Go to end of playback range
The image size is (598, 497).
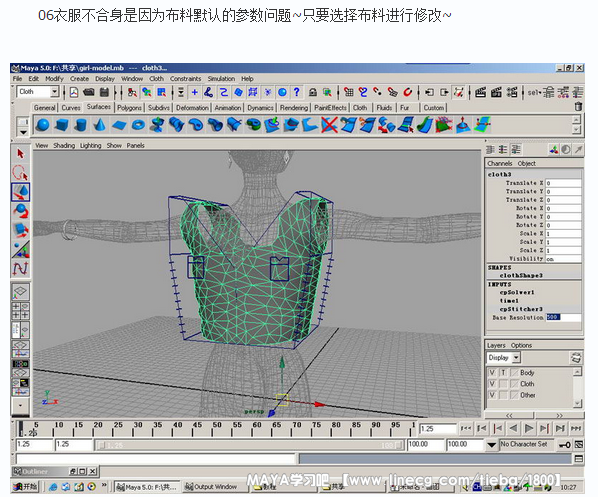point(576,429)
